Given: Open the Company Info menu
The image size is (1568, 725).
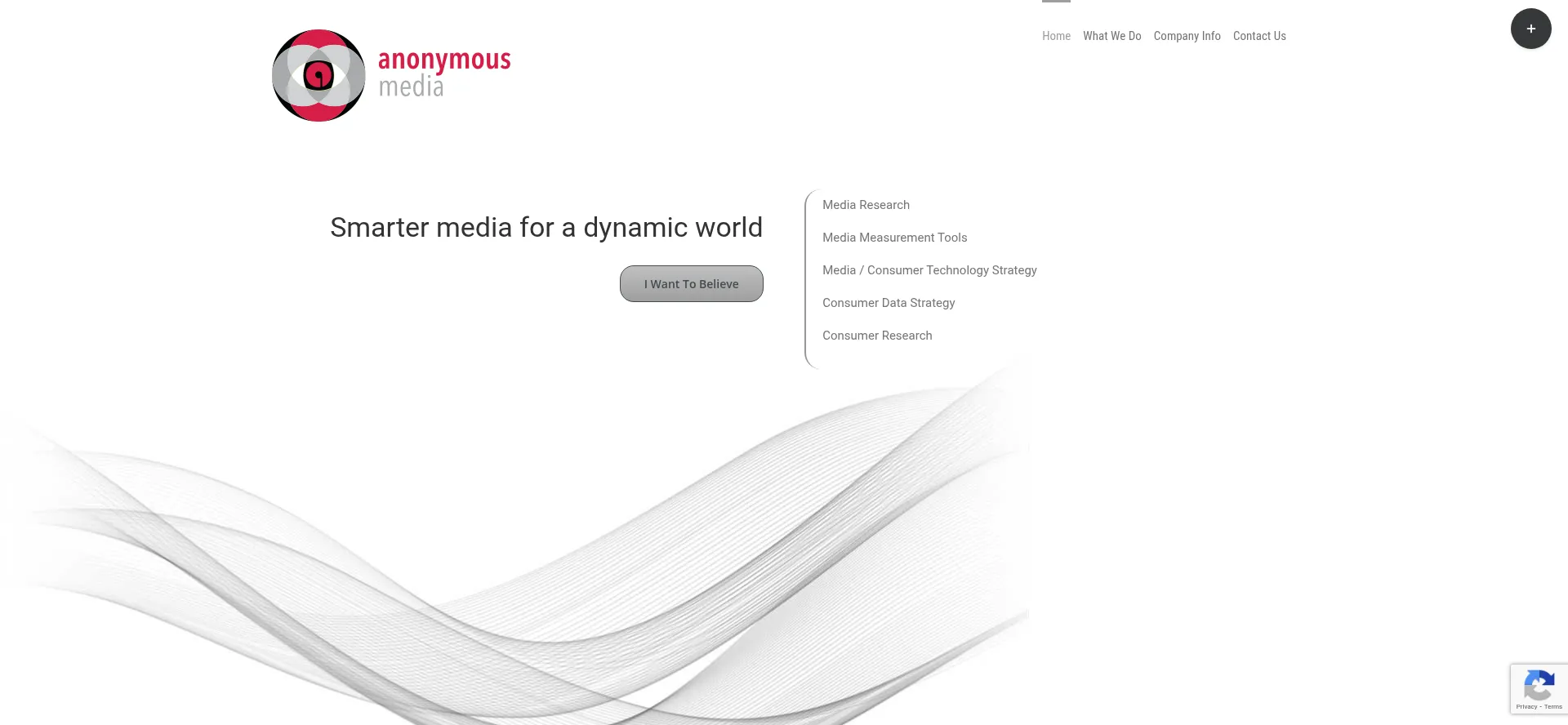Looking at the screenshot, I should [x=1187, y=36].
